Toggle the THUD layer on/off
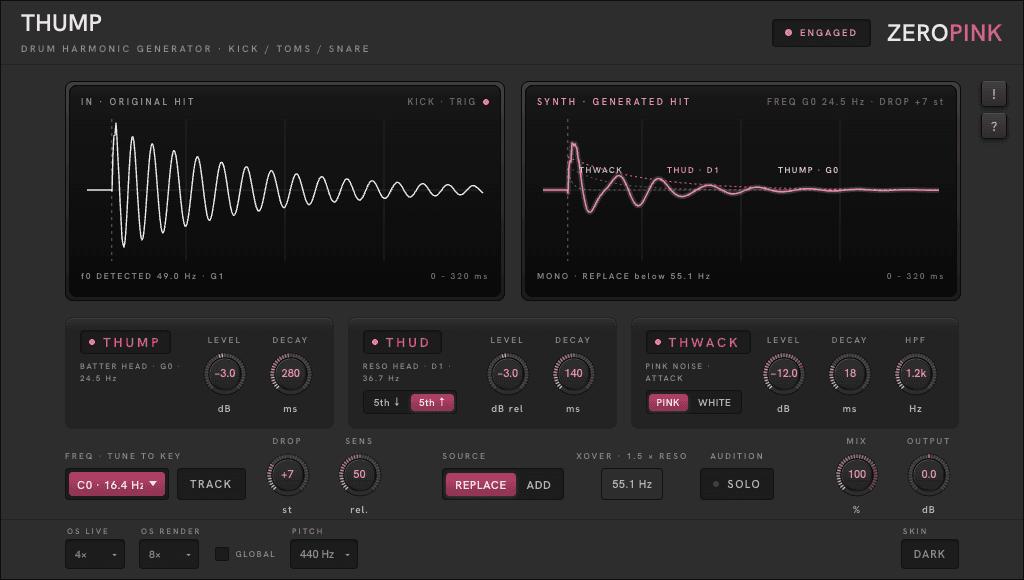 point(402,342)
